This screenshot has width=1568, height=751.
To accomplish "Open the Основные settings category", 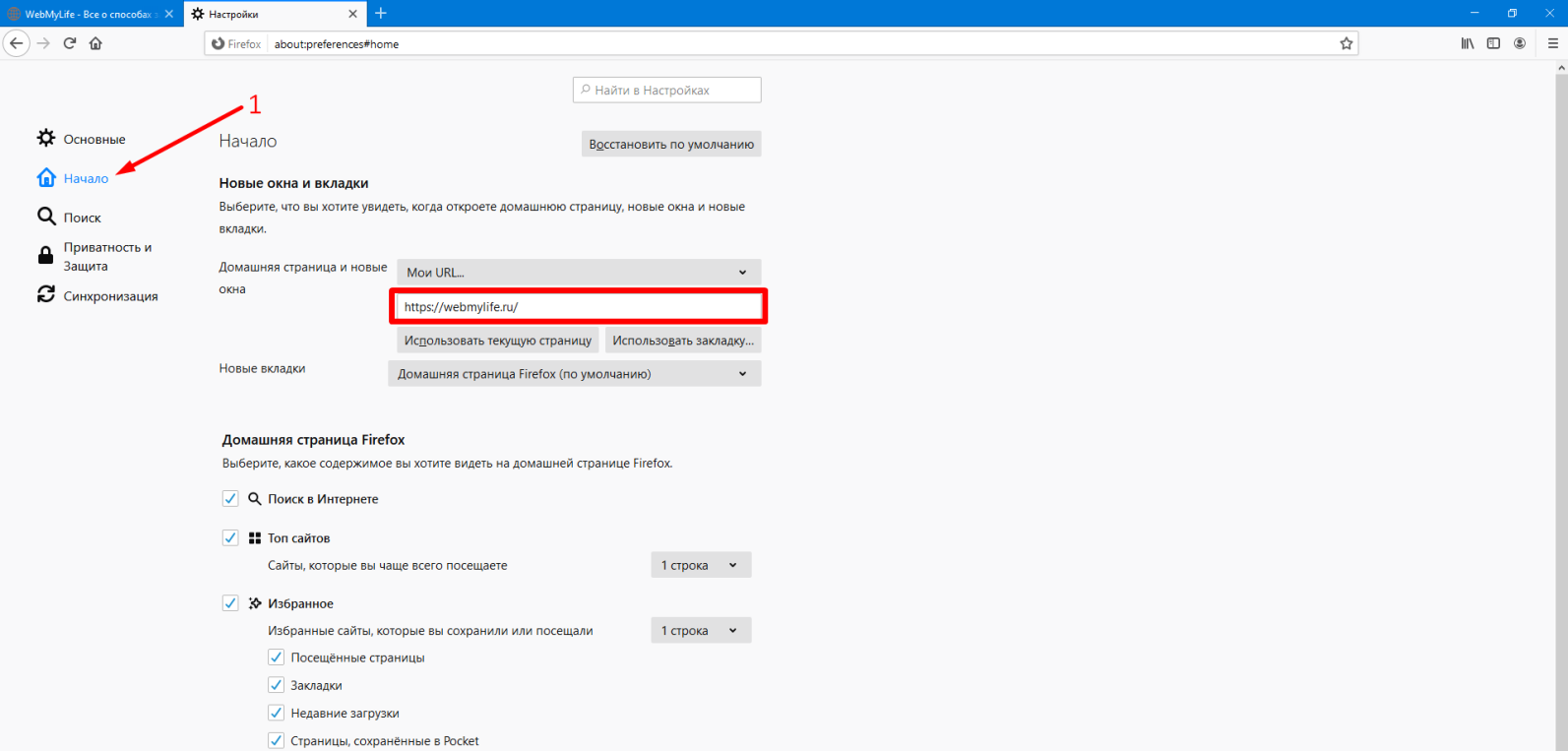I will 94,139.
